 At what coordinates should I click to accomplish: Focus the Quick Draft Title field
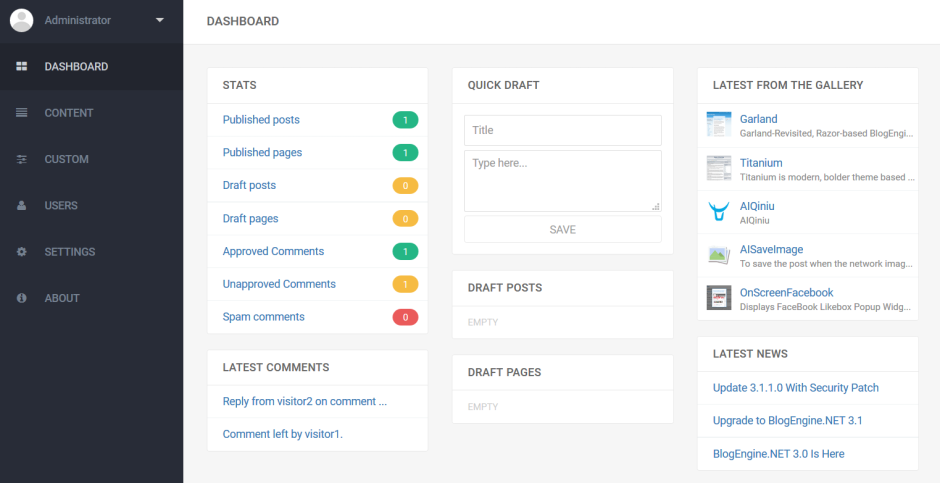(x=562, y=130)
